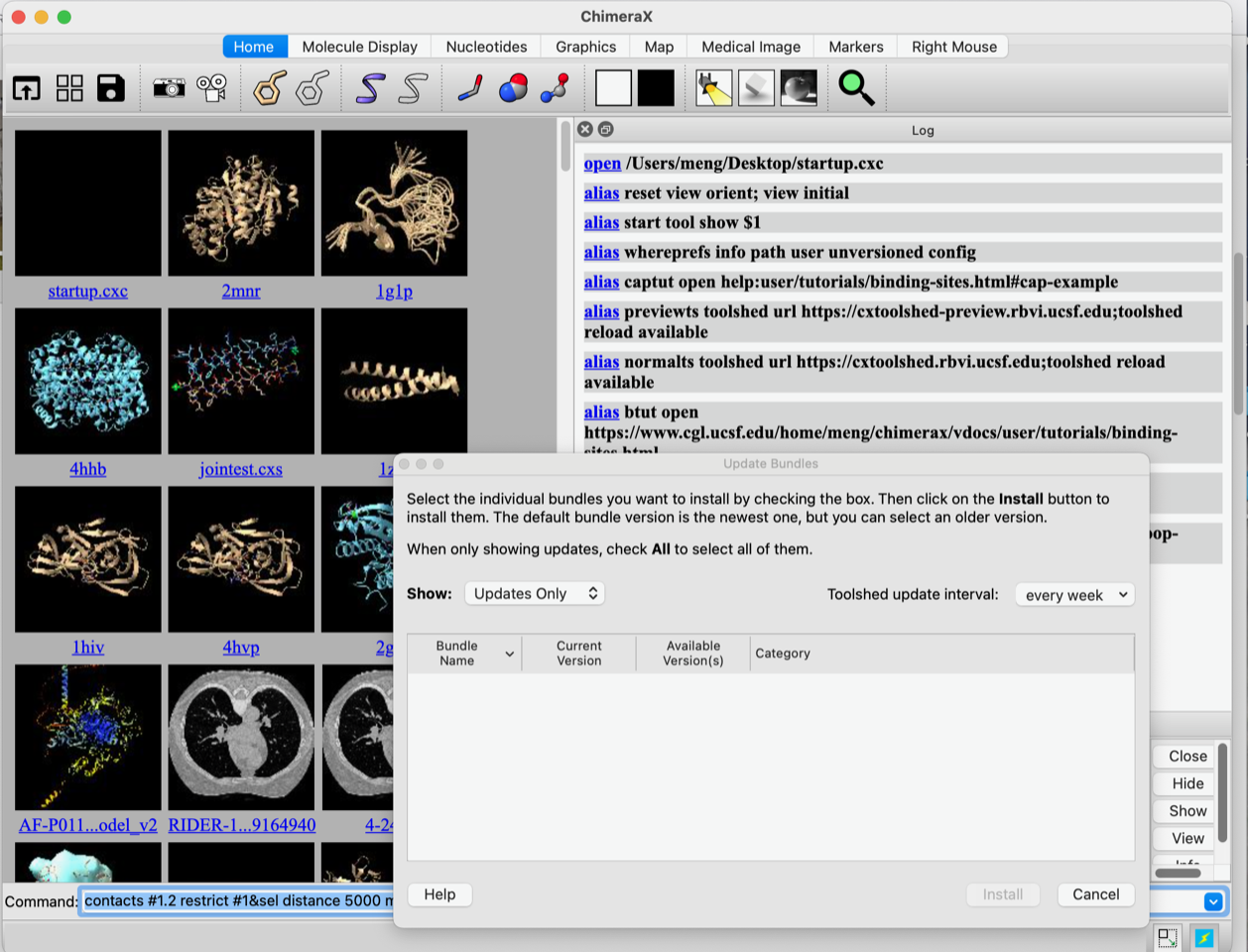The width and height of the screenshot is (1248, 952).
Task: Open the Show 'Updates Only' dropdown
Action: [535, 593]
